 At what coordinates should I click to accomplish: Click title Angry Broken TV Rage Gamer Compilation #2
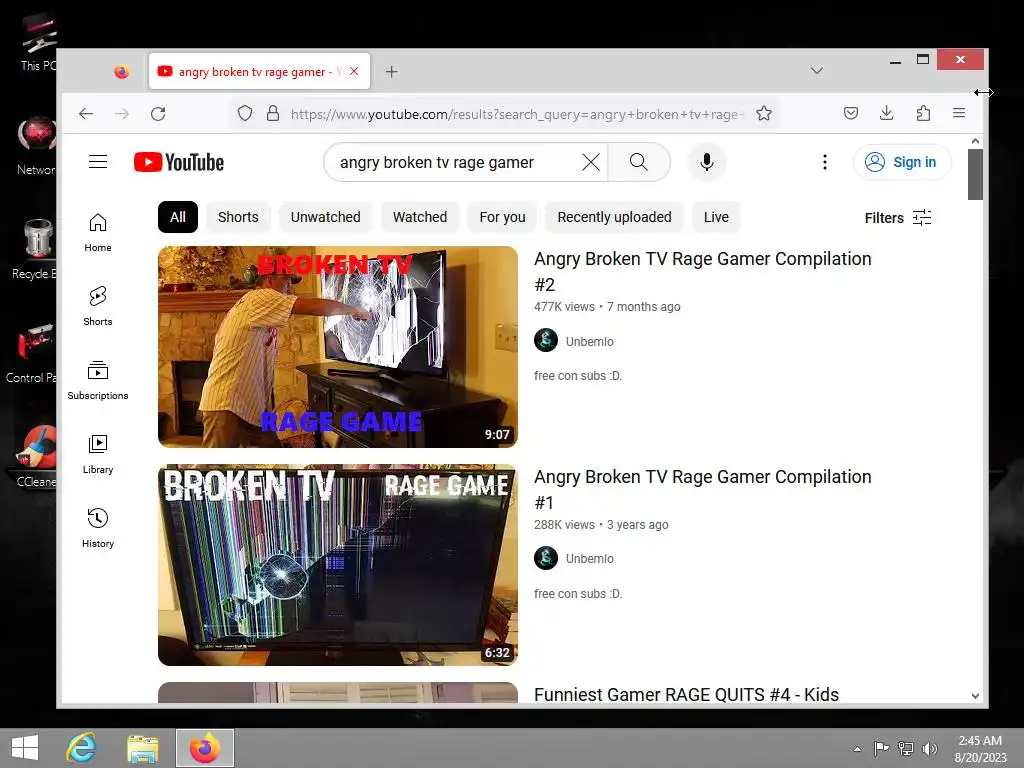(x=702, y=271)
